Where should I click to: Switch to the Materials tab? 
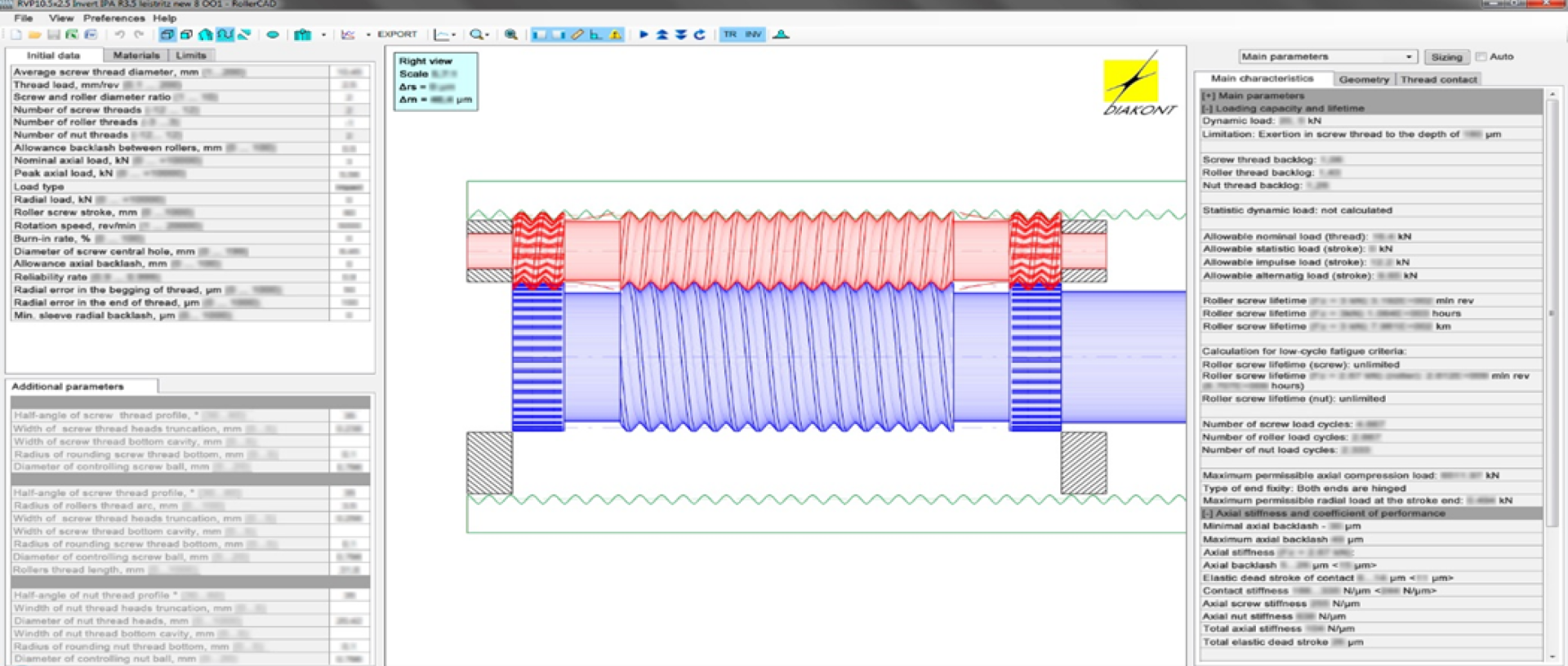tap(136, 55)
